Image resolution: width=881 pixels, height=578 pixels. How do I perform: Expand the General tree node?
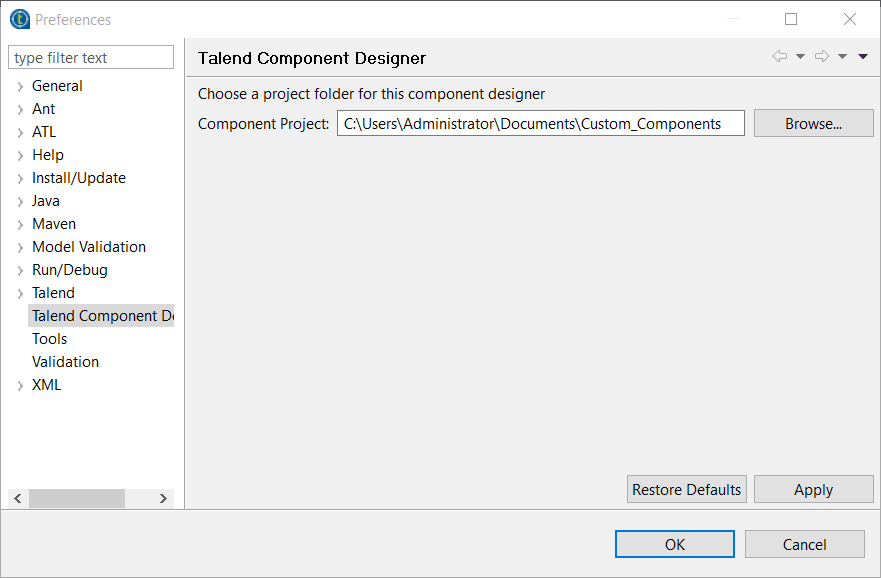20,87
